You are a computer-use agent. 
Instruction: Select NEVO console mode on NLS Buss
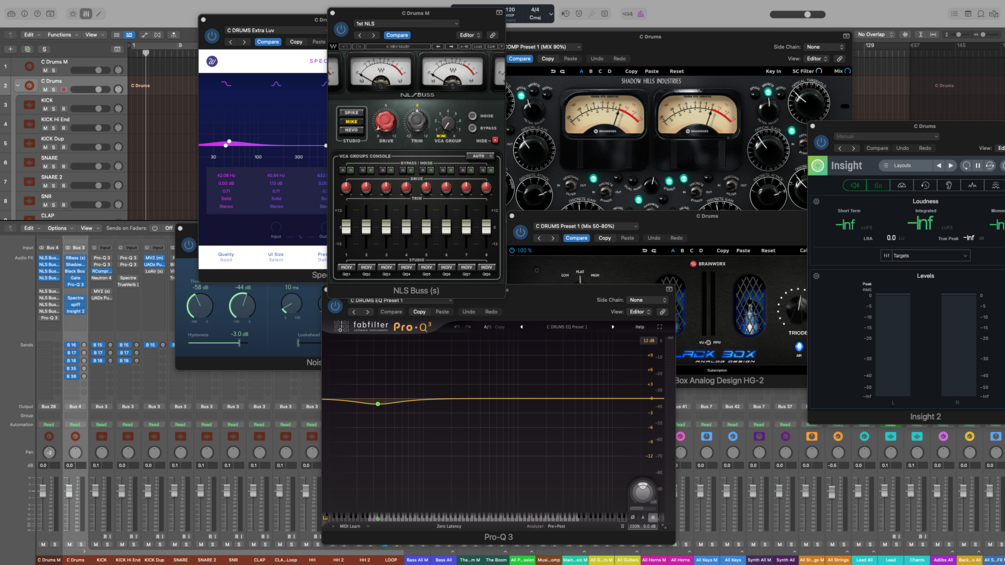(352, 129)
